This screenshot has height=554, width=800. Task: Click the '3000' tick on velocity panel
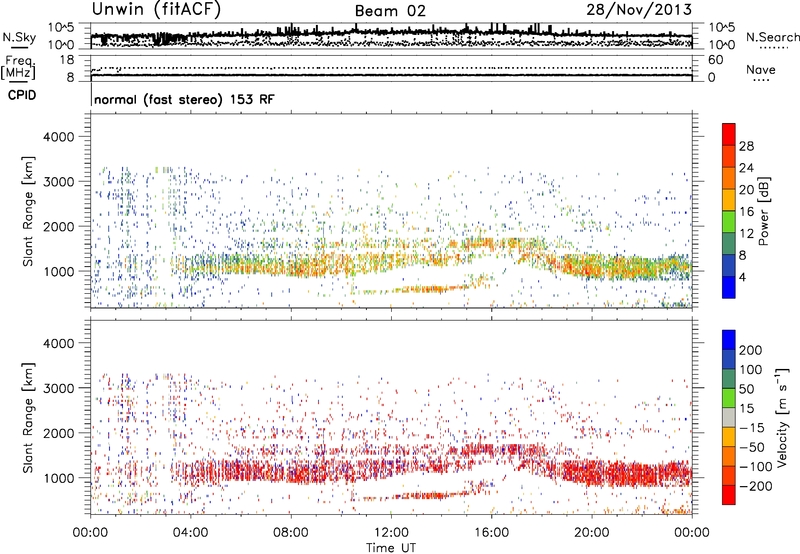pyautogui.click(x=58, y=388)
